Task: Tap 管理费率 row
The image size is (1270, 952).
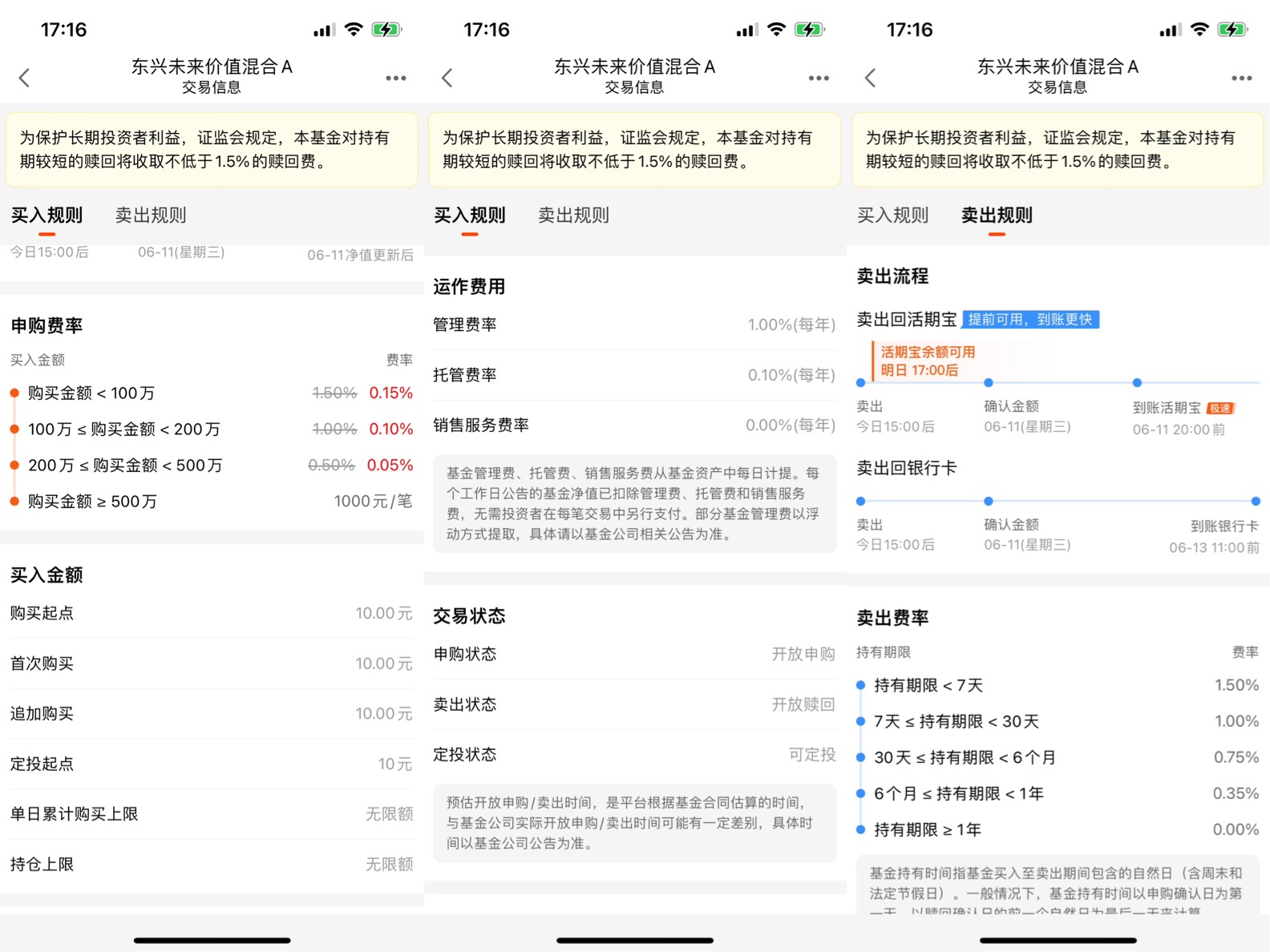Action: point(634,325)
